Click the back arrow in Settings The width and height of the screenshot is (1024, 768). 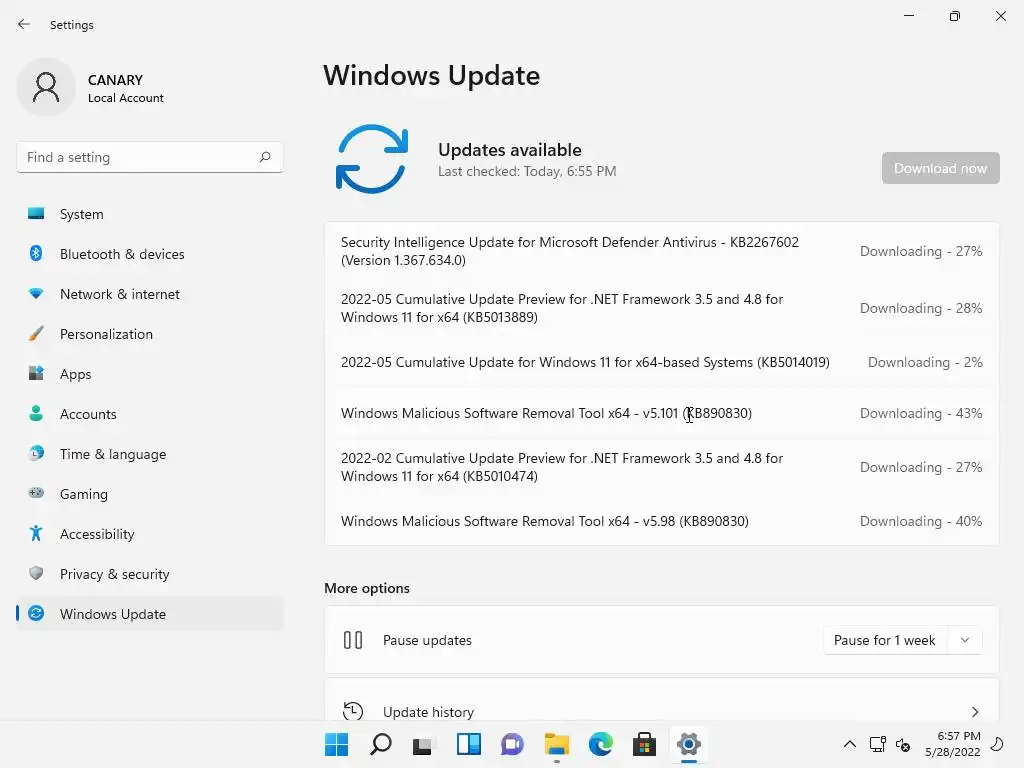coord(24,24)
